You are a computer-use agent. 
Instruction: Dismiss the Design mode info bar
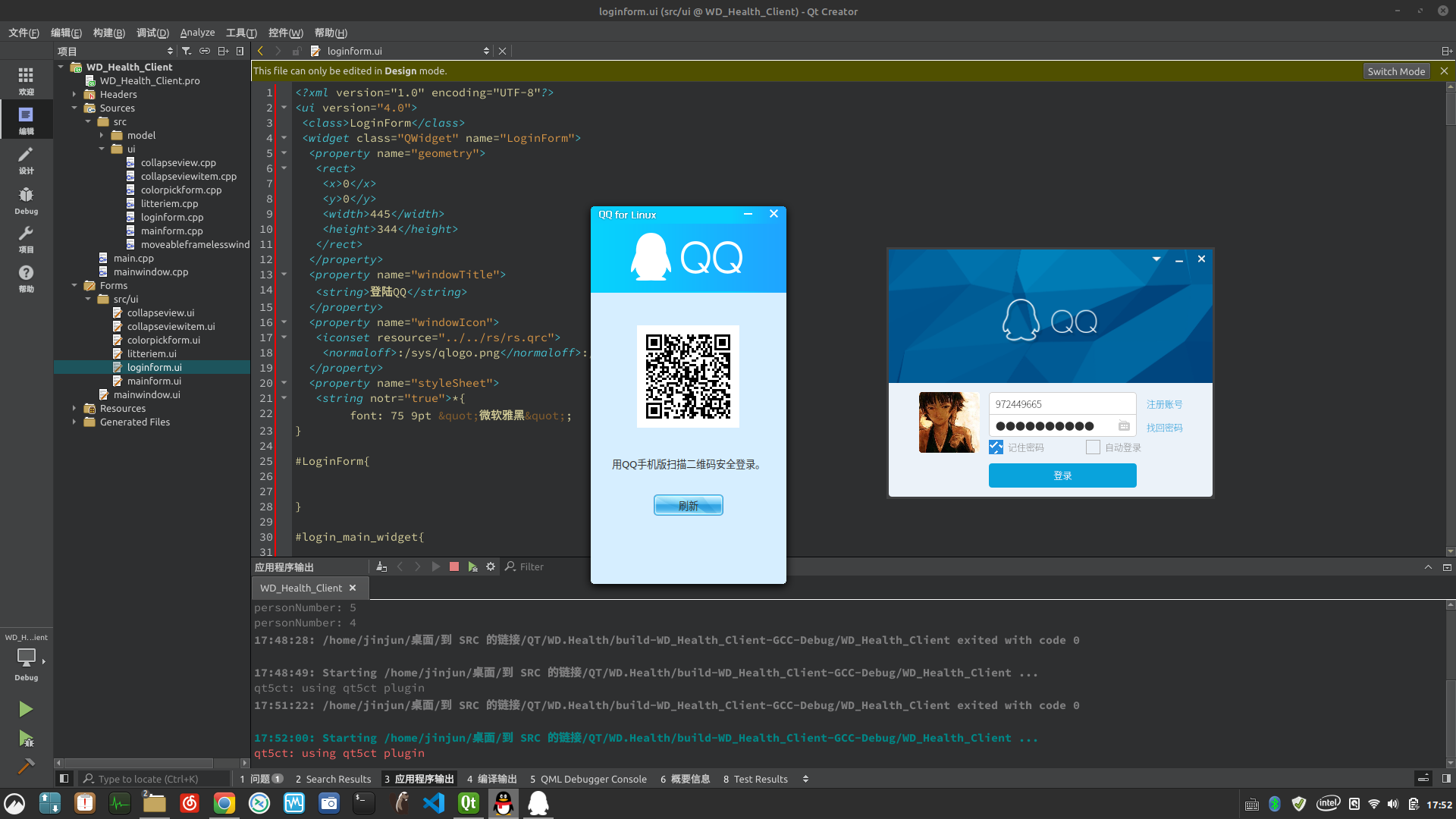click(1444, 71)
